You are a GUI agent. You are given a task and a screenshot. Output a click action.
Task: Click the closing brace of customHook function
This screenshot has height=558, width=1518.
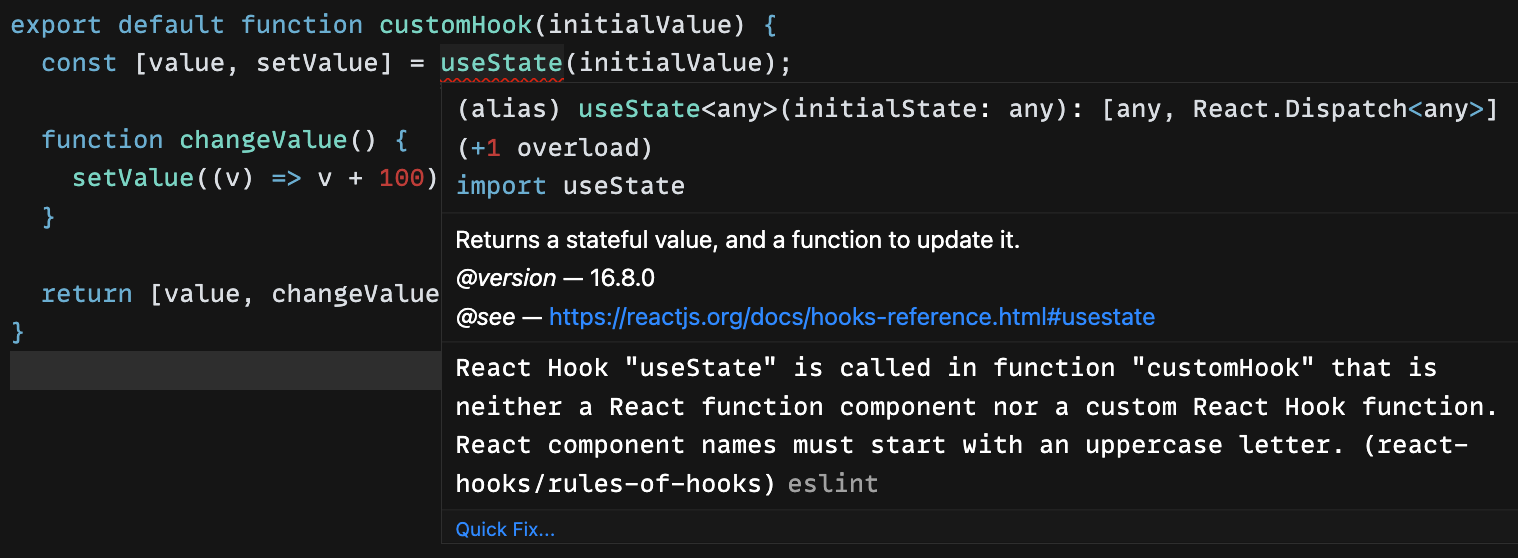coord(17,331)
